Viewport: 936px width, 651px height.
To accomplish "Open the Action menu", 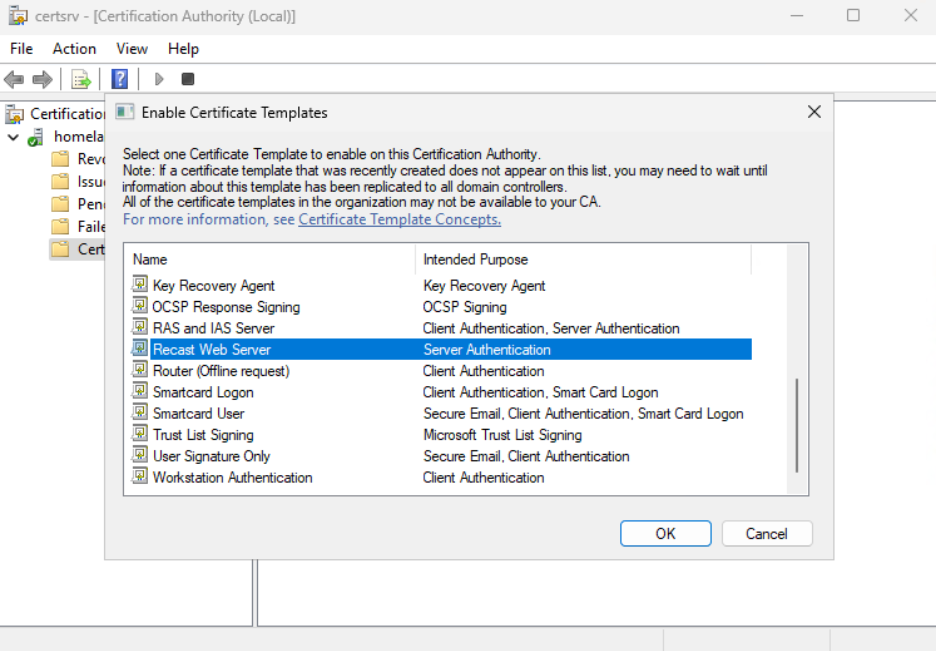I will (74, 48).
